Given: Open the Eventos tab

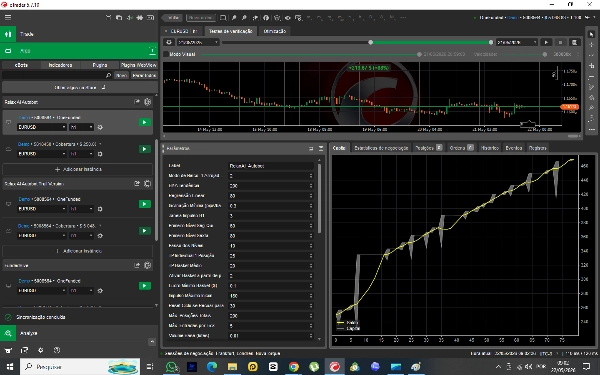Looking at the screenshot, I should click(x=514, y=148).
